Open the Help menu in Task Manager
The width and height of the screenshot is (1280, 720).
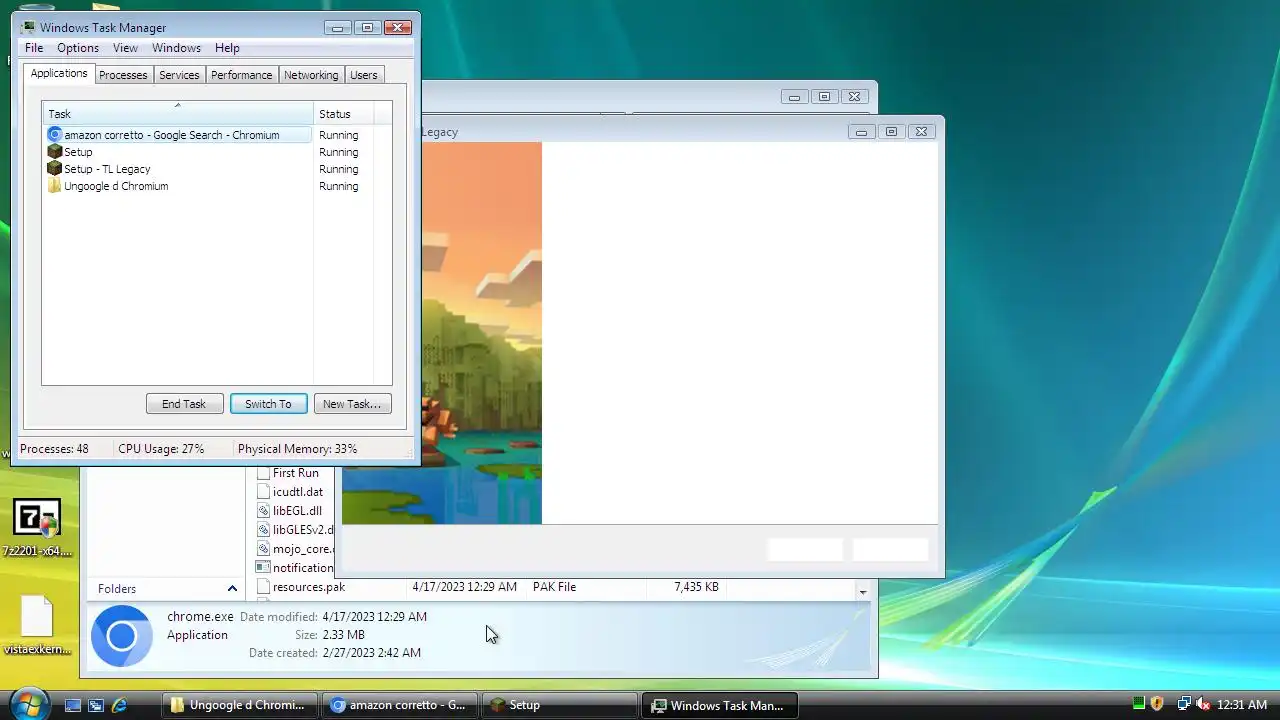pyautogui.click(x=227, y=48)
